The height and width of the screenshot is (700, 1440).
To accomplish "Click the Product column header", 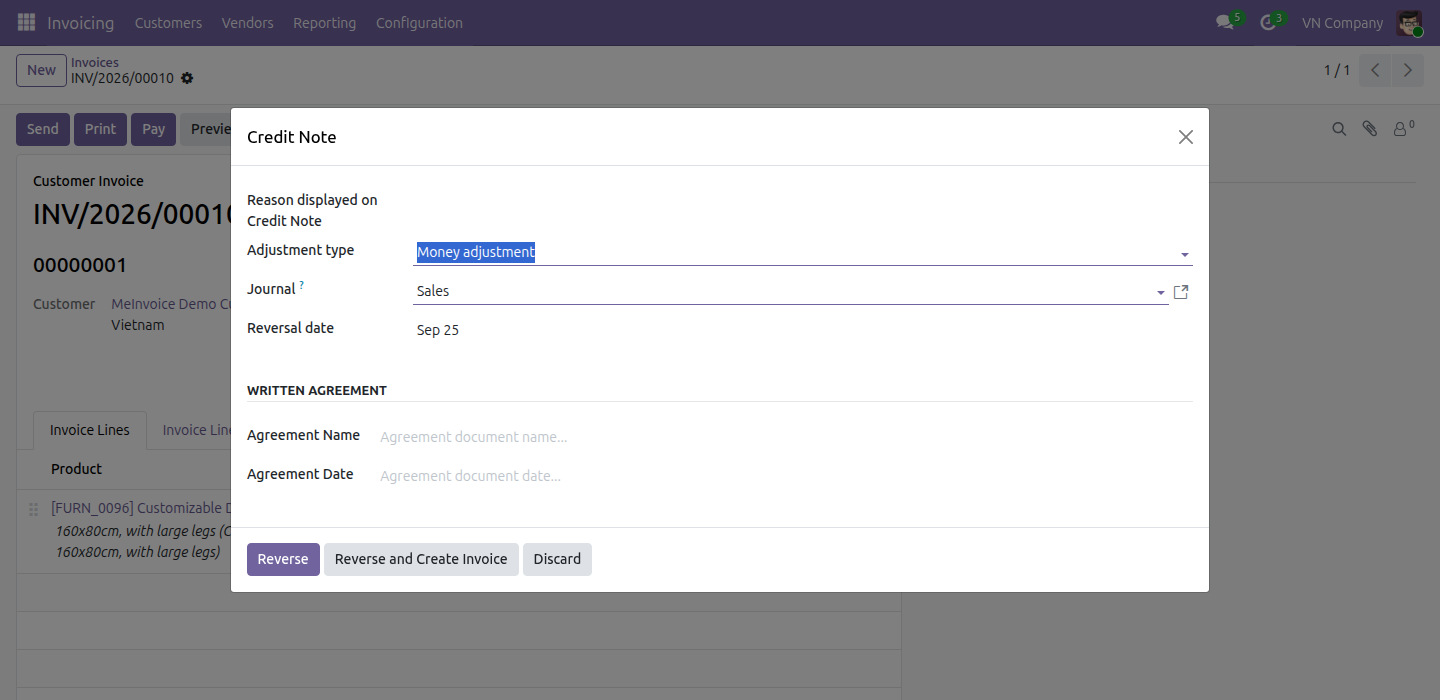I will coord(77,469).
